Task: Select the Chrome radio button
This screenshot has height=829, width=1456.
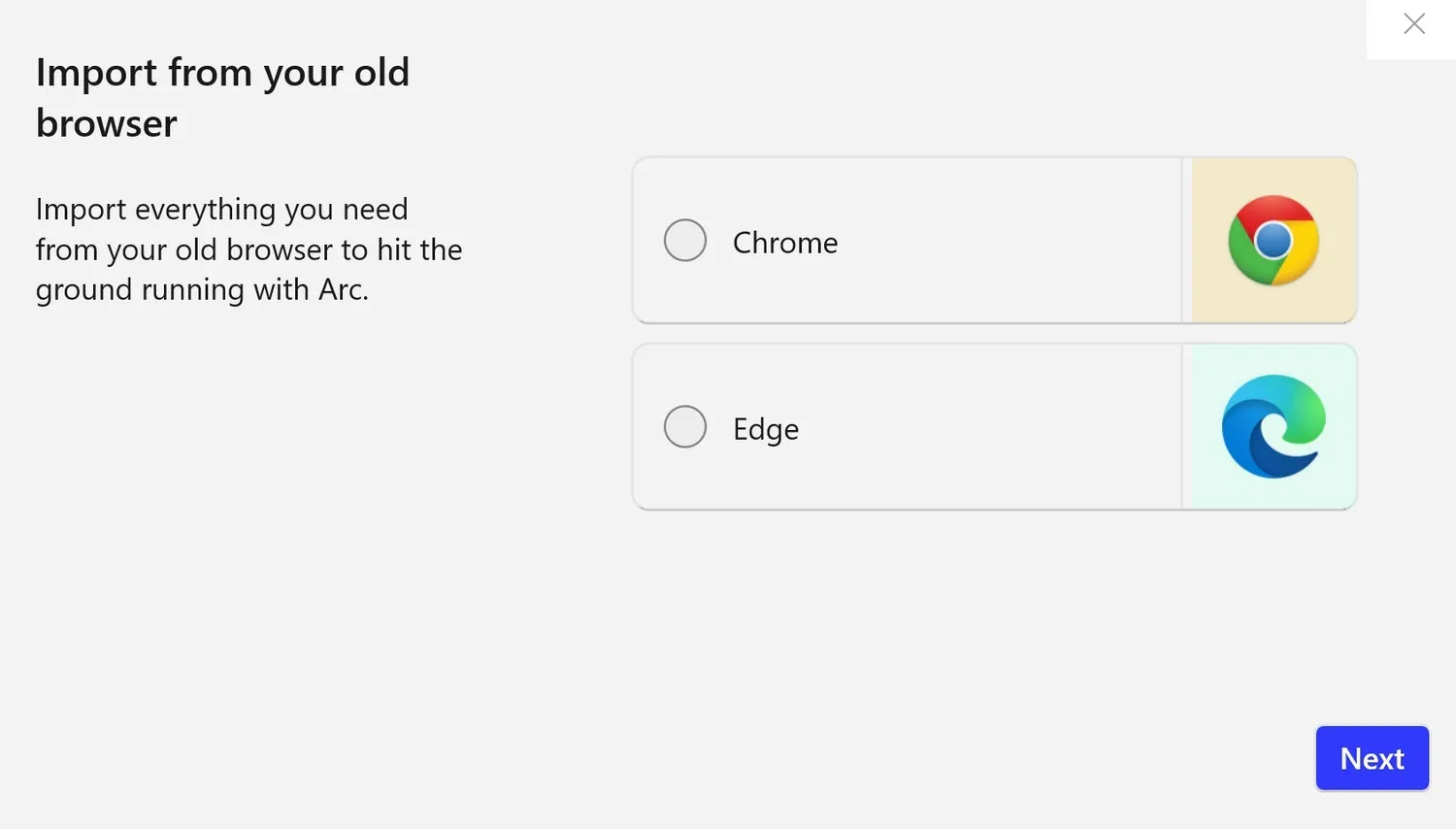Action: (685, 239)
